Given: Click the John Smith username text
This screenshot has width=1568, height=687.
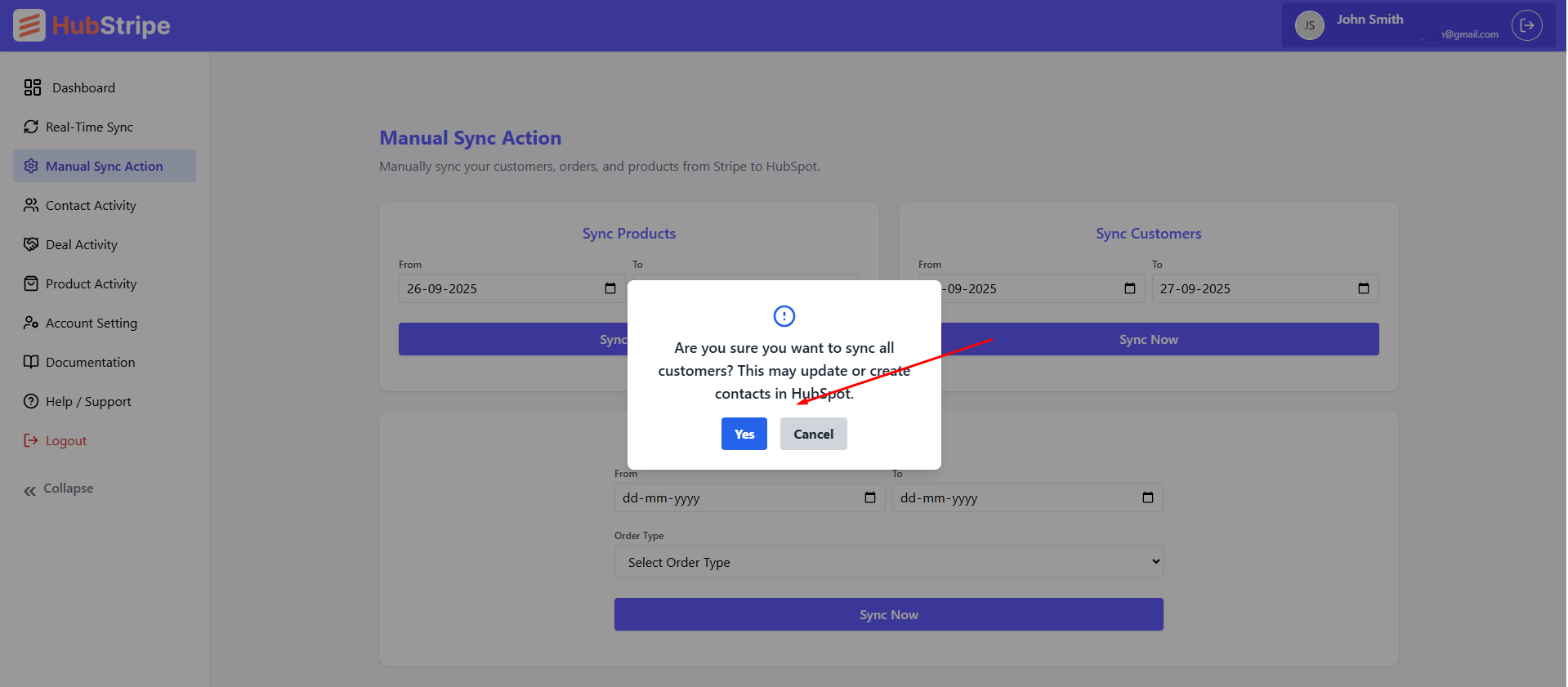Looking at the screenshot, I should pos(1369,19).
